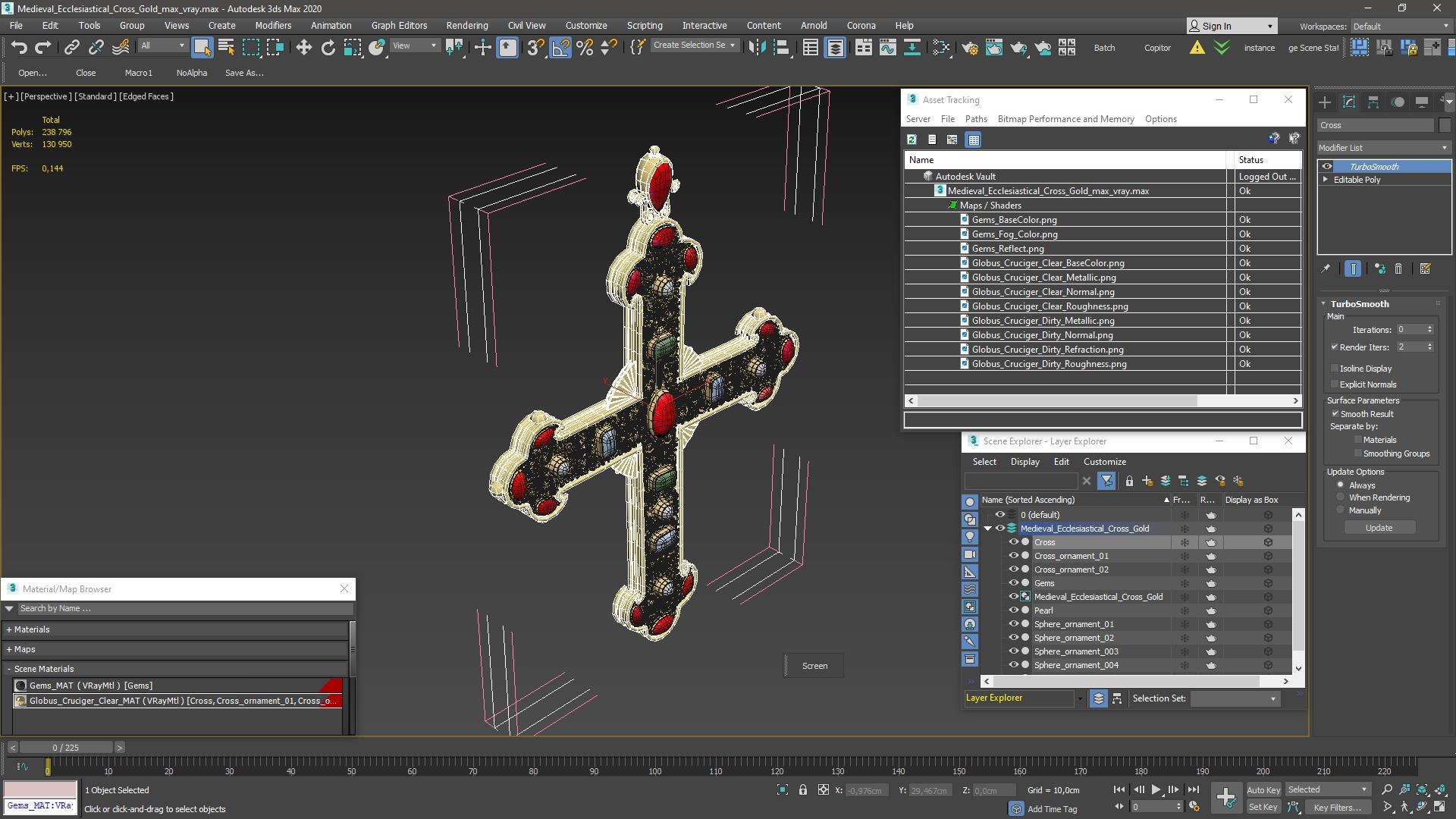The image size is (1456, 819).
Task: Click Pin Stack icon under modifier stack
Action: [x=1326, y=268]
